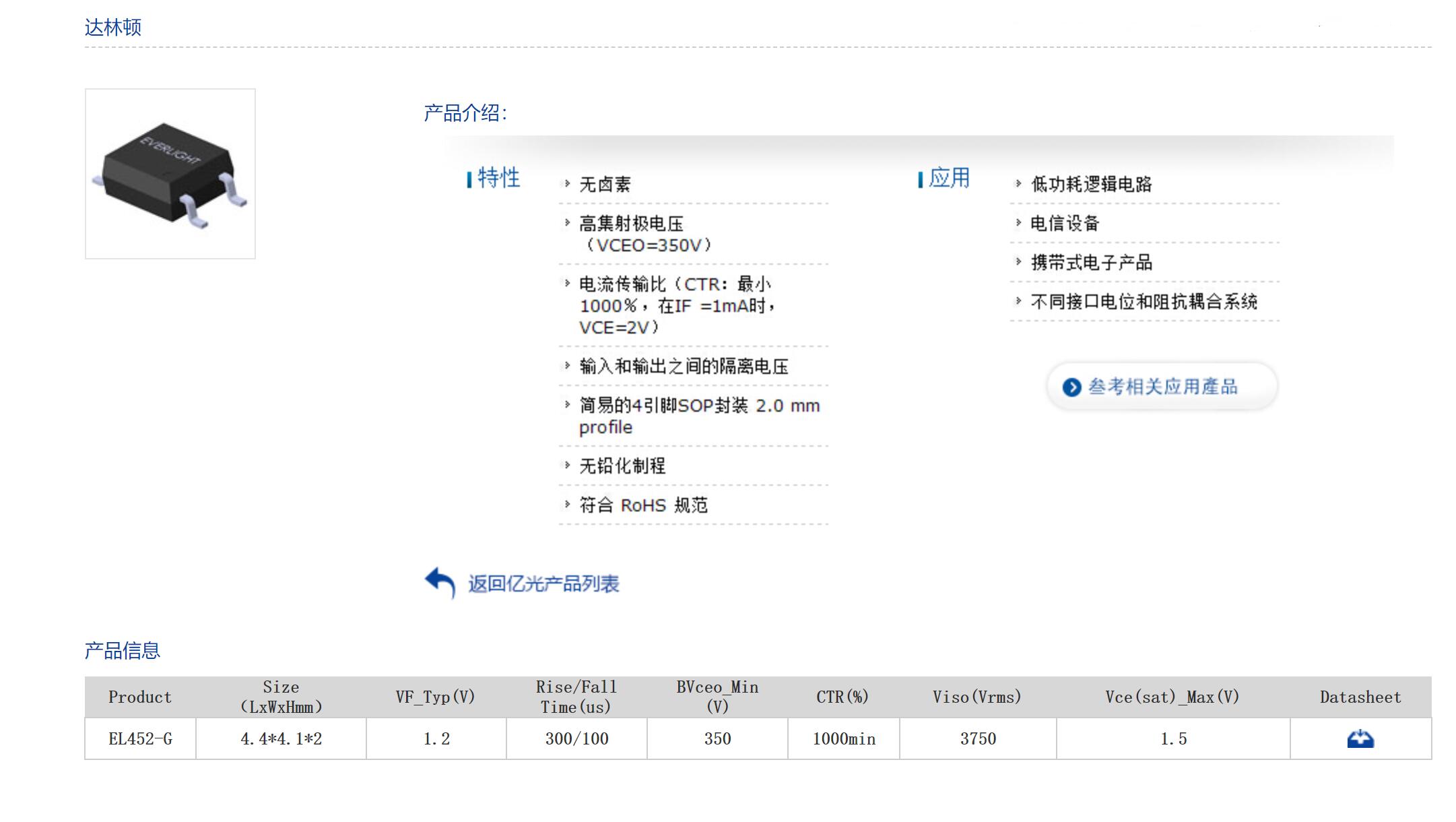Click the 特性 section label
This screenshot has width=1456, height=822.
(498, 179)
